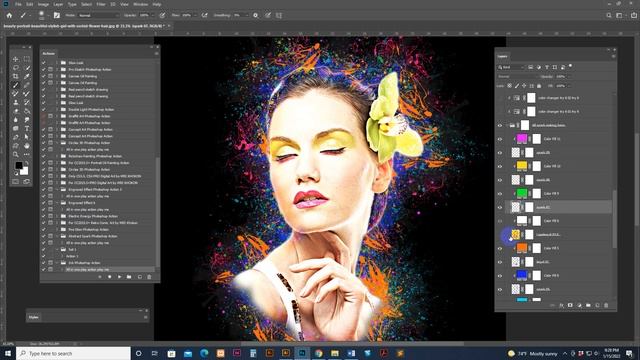Open the Edit Toolbar three-dots icon
Viewport: 640px width, 360px height.
click(27, 154)
